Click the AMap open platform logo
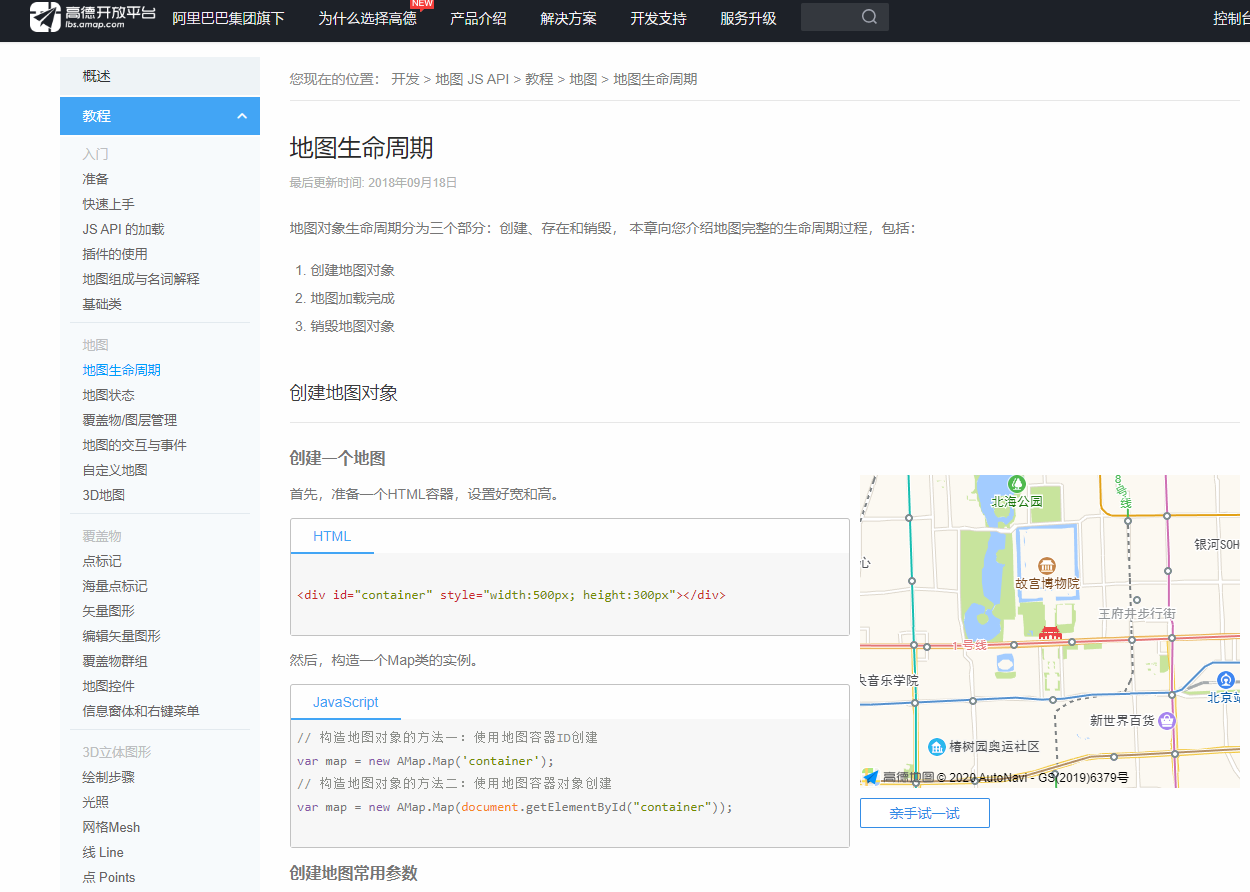This screenshot has height=892, width=1250. (x=92, y=17)
